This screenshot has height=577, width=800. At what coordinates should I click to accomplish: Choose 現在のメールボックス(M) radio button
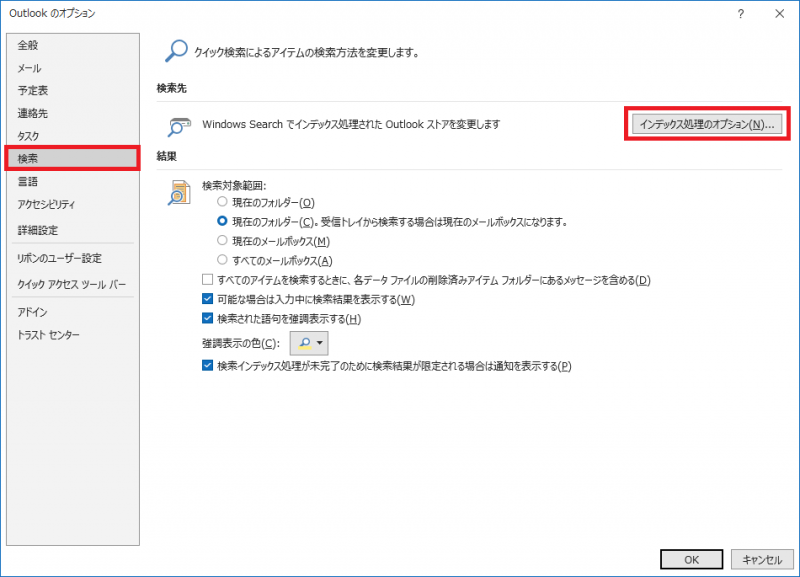click(222, 241)
